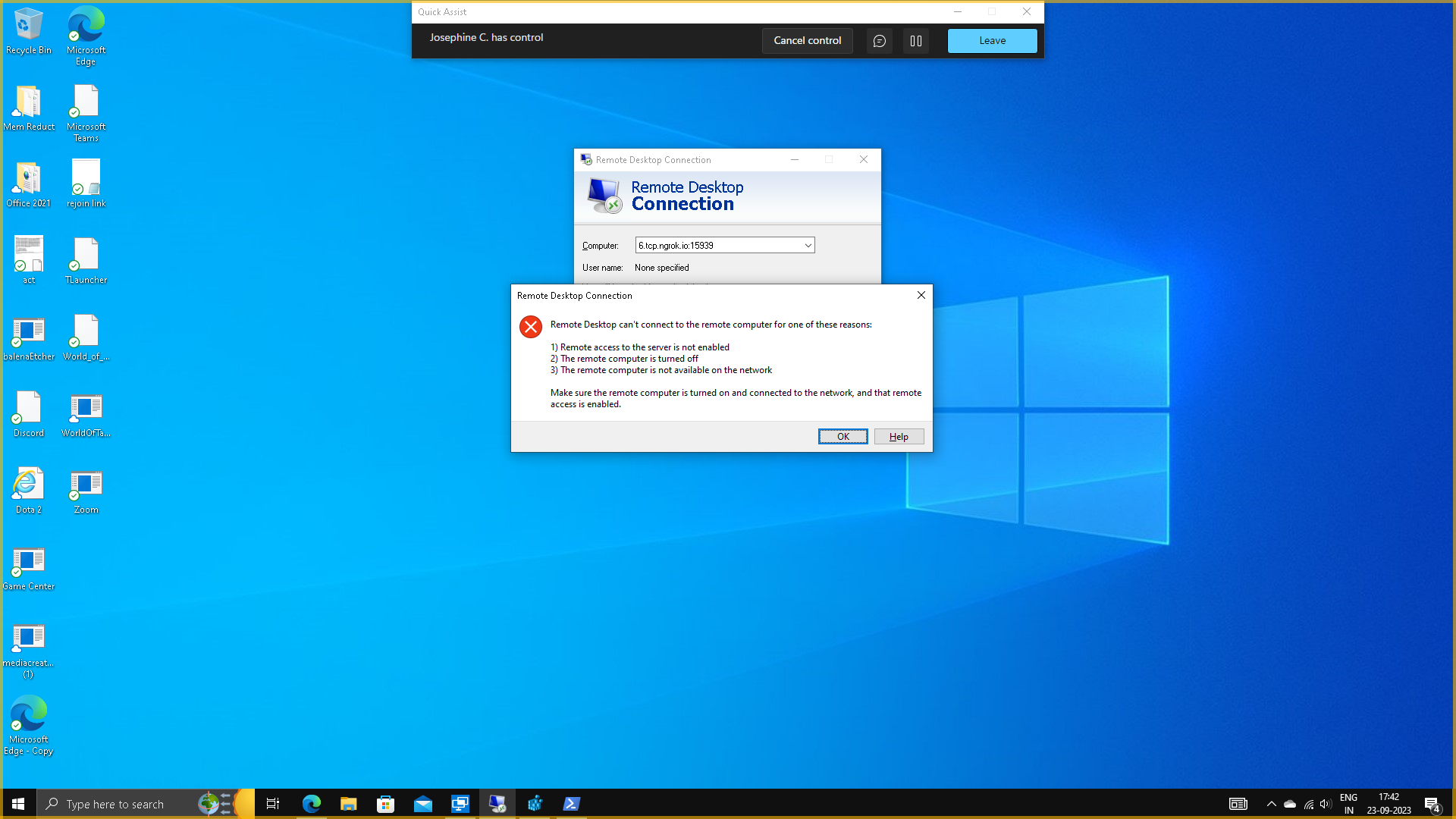The width and height of the screenshot is (1456, 819).
Task: Open the Quick Assist chat message icon
Action: [x=879, y=41]
